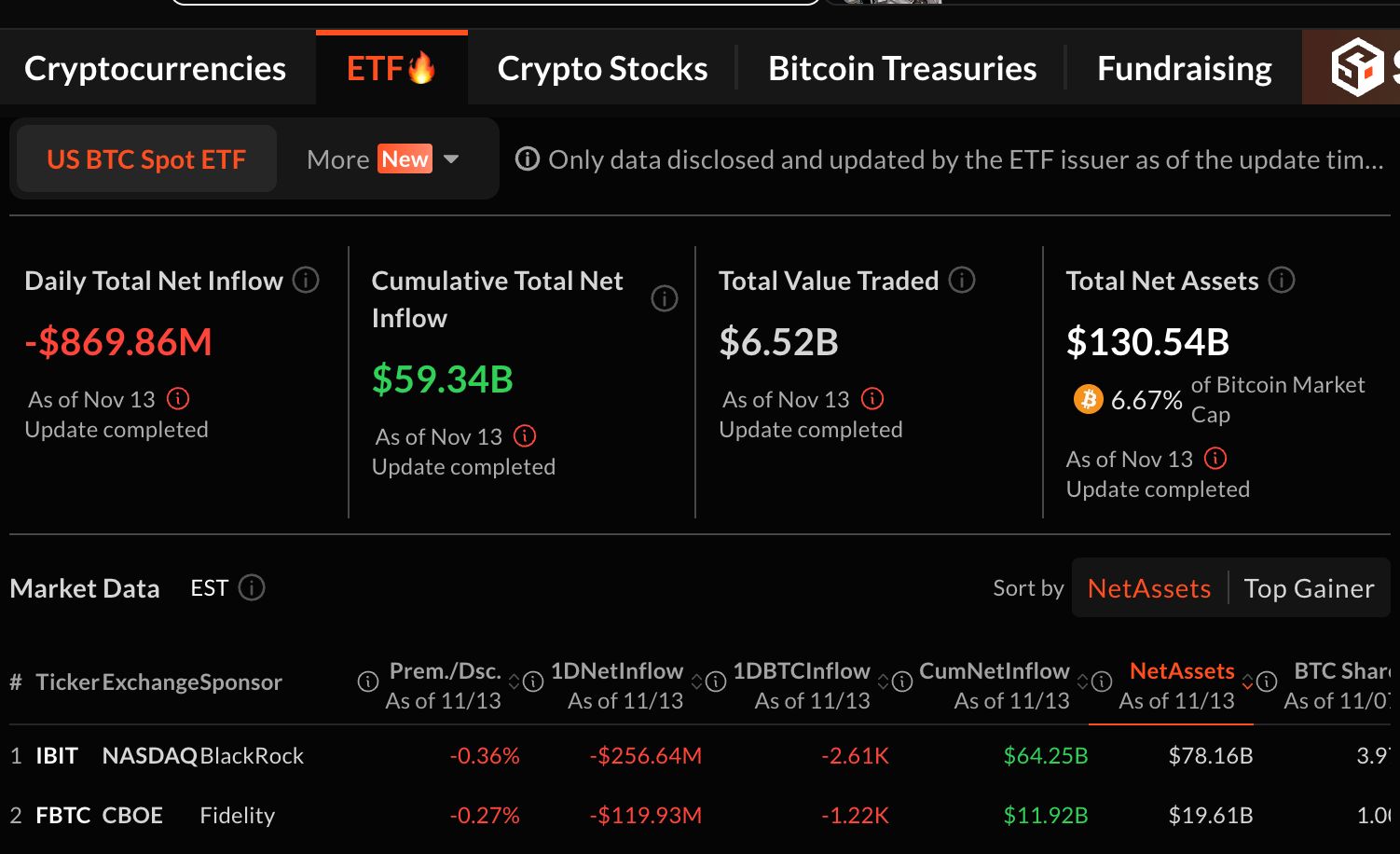Click info icon next to data disclosure notice
1400x854 pixels.
tap(528, 159)
